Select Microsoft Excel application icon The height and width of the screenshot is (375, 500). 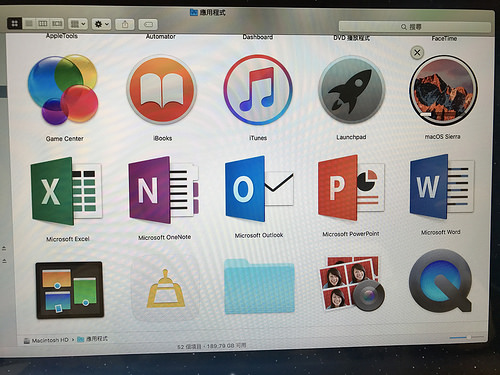pos(66,192)
